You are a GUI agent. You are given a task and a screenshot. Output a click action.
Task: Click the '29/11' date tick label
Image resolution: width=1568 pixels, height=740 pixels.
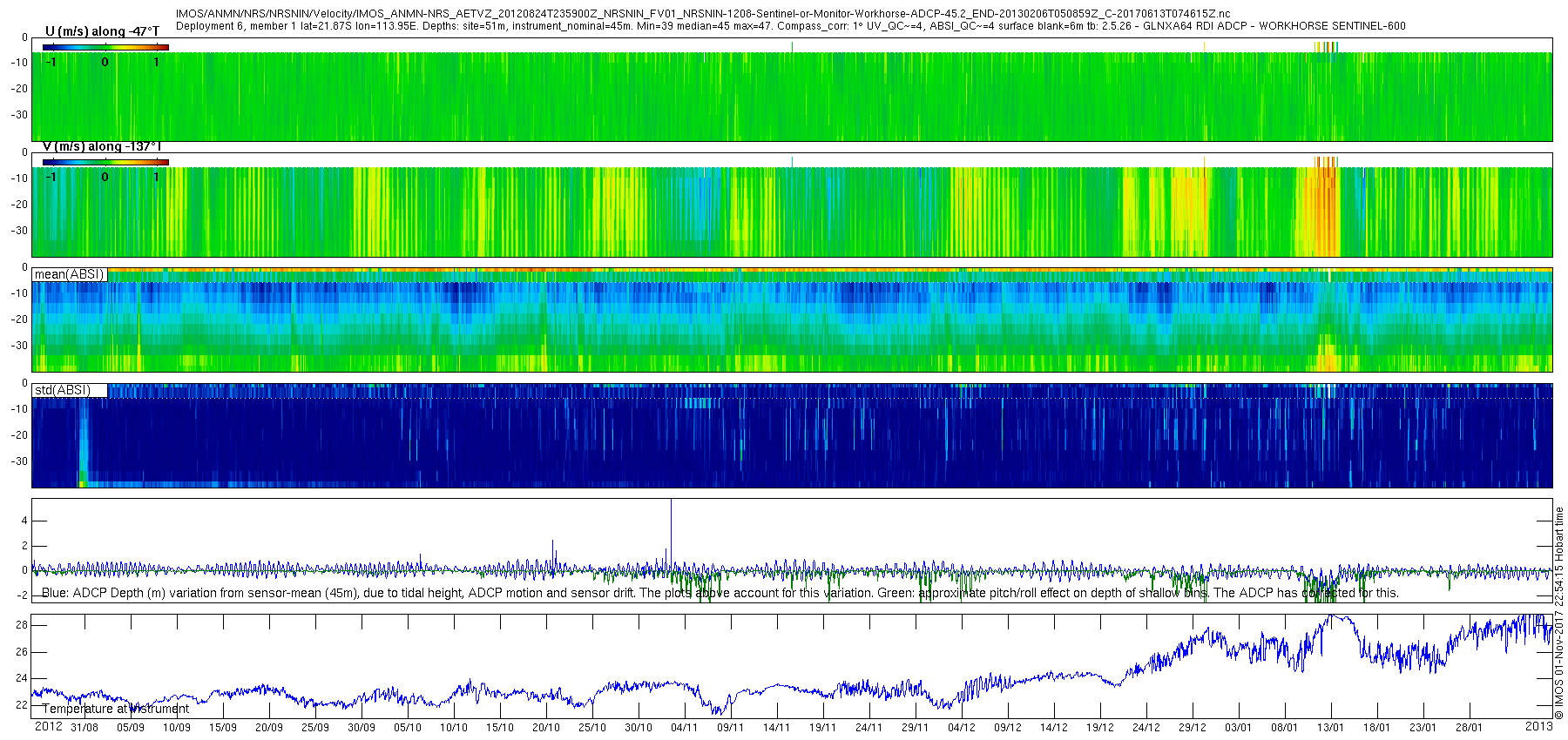[x=915, y=727]
